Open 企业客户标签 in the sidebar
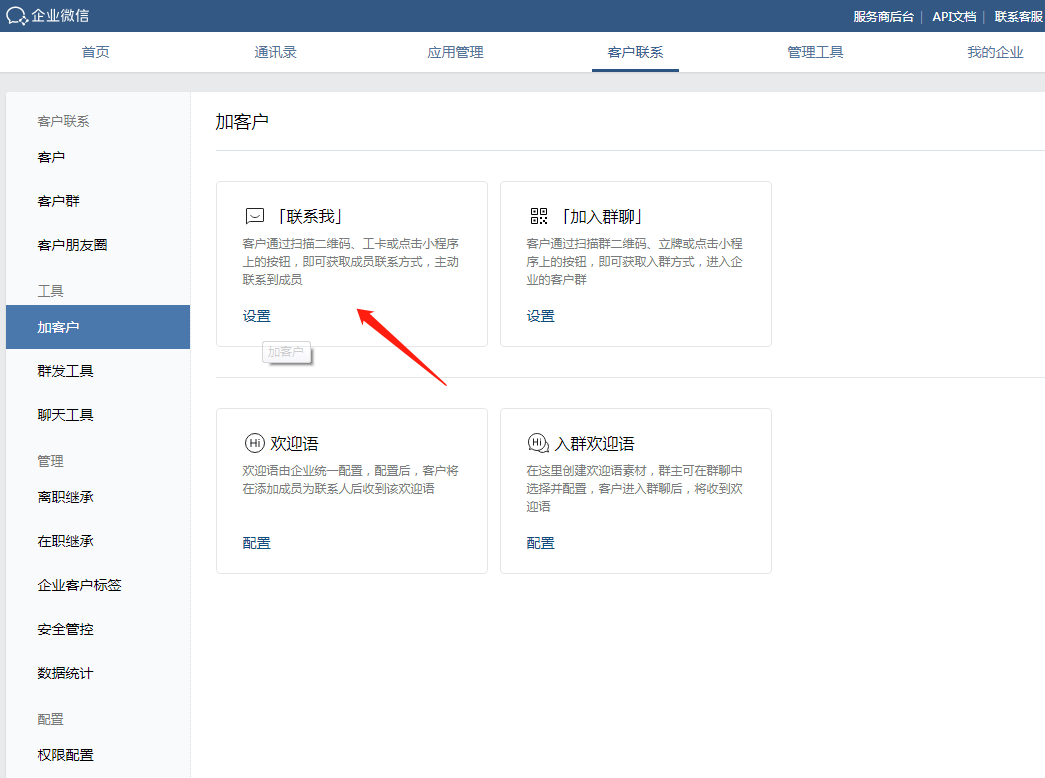 (80, 585)
